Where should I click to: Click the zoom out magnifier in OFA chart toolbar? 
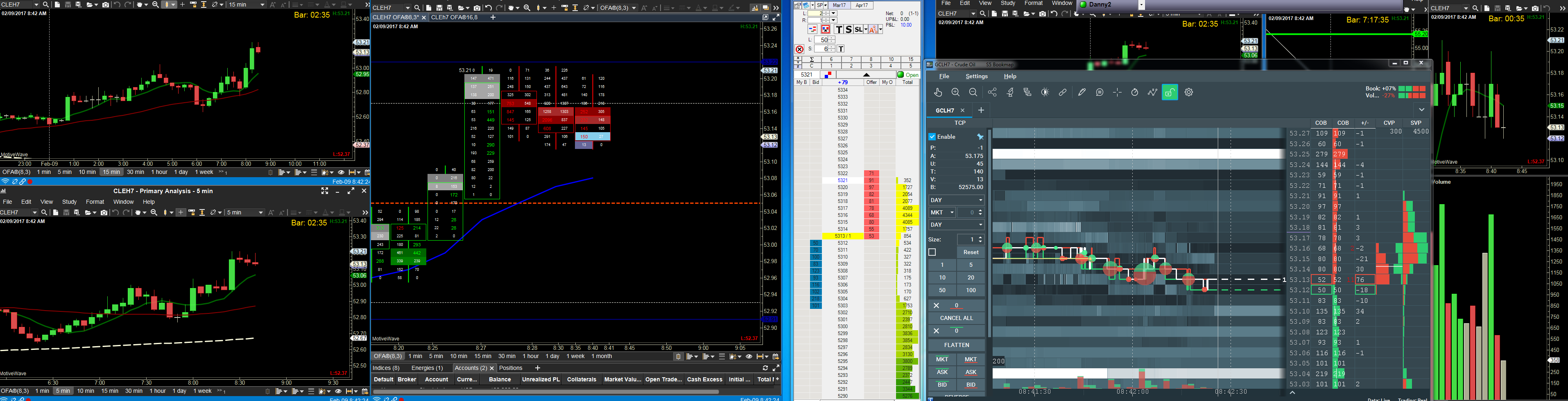coord(527,8)
